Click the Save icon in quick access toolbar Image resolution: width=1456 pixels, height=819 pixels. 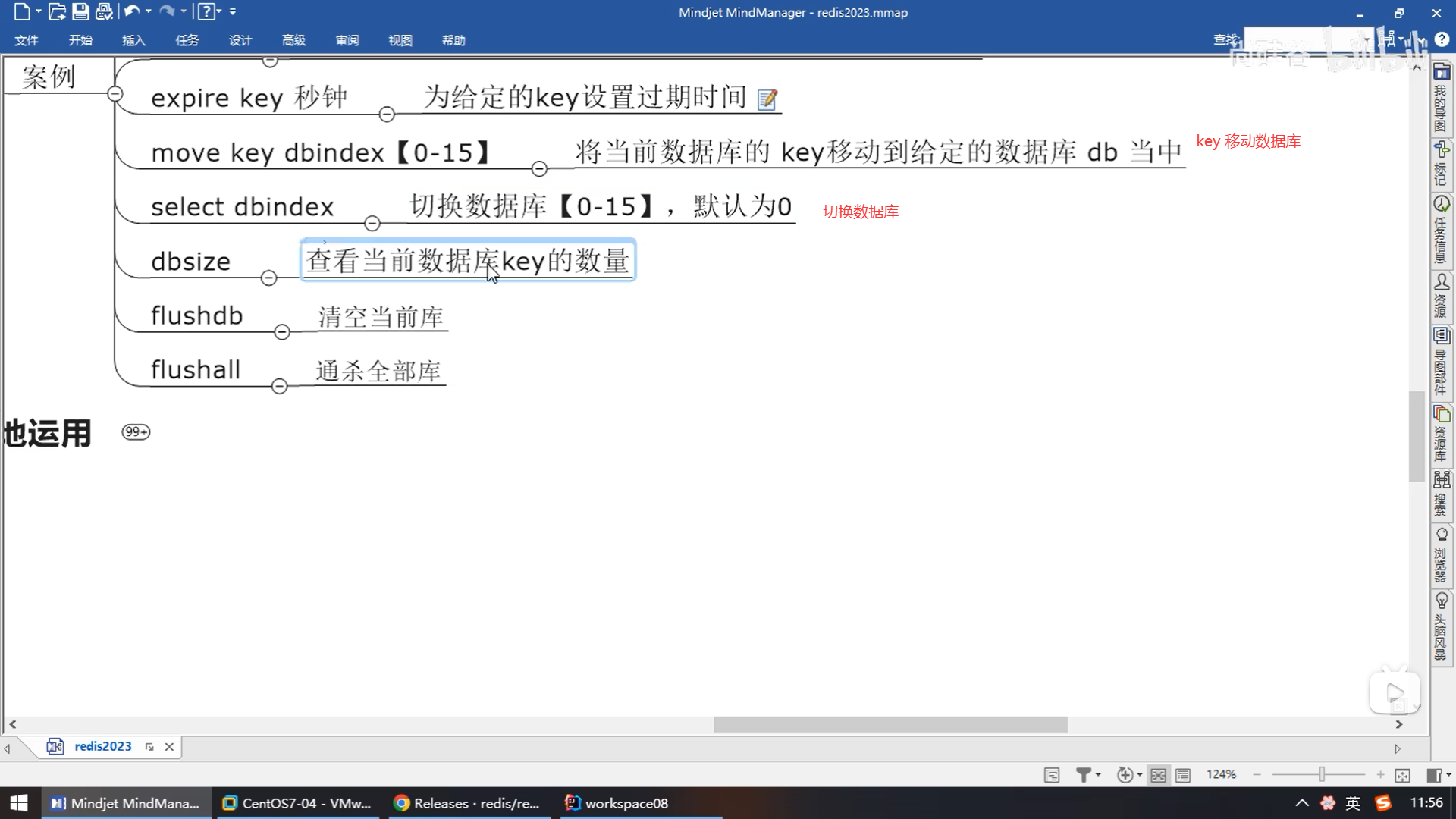coord(80,11)
